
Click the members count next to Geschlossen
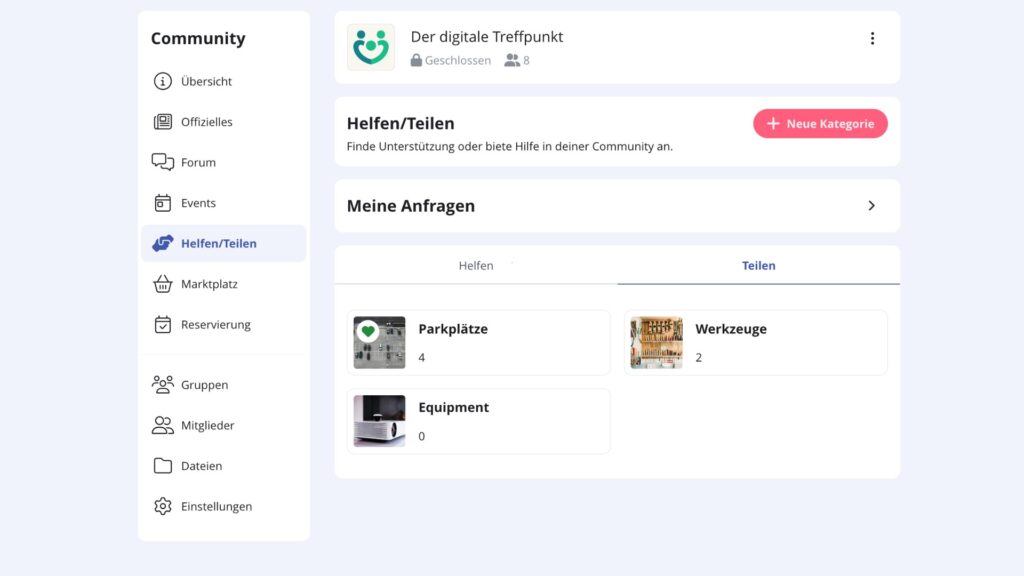click(517, 60)
